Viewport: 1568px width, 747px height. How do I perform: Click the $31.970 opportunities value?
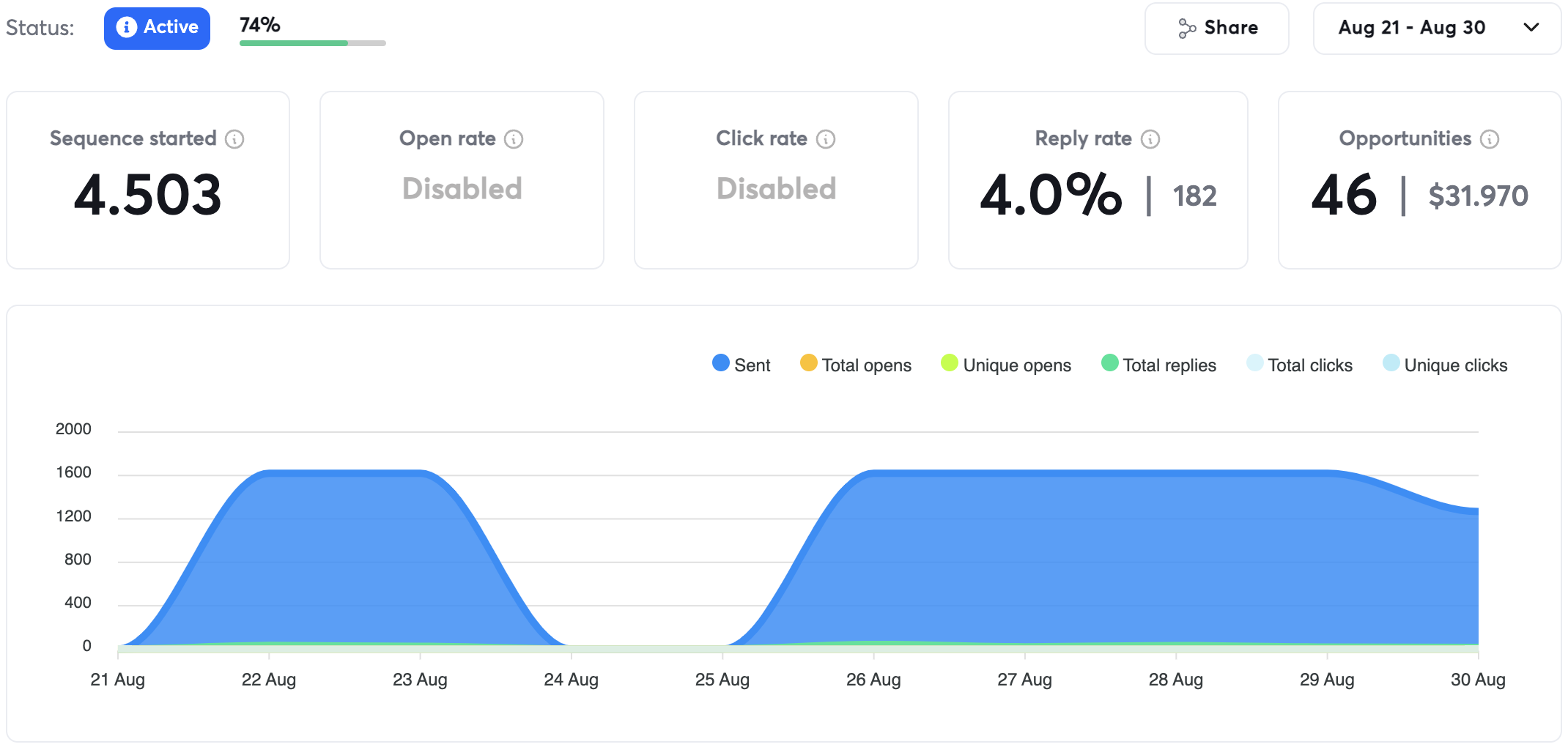[1478, 196]
